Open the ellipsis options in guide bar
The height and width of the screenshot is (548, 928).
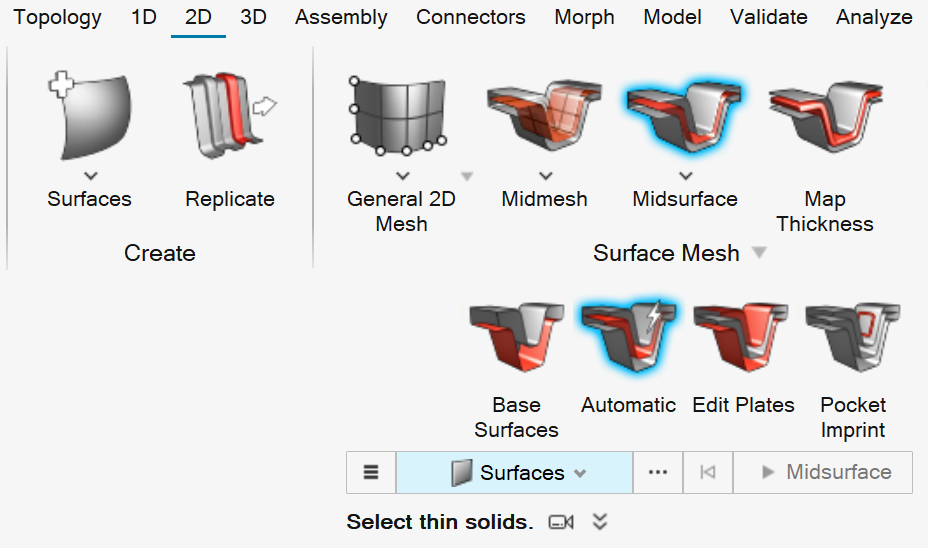pyautogui.click(x=657, y=473)
